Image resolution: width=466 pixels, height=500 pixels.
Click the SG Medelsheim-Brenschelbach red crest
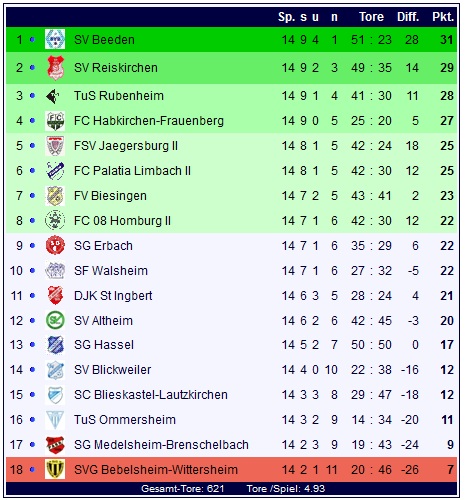(55, 445)
